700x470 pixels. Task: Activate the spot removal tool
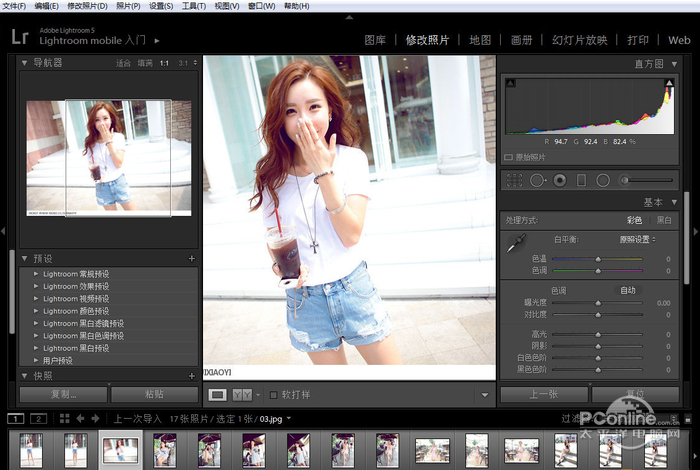point(537,180)
